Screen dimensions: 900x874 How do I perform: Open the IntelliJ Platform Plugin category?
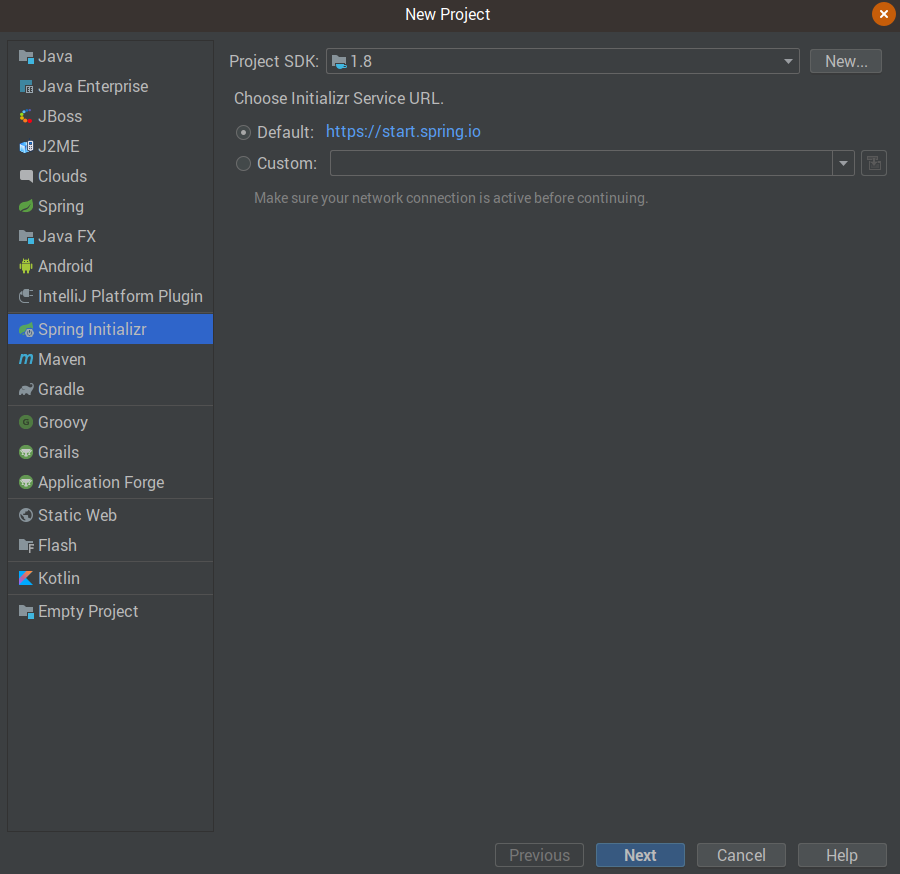[x=120, y=296]
